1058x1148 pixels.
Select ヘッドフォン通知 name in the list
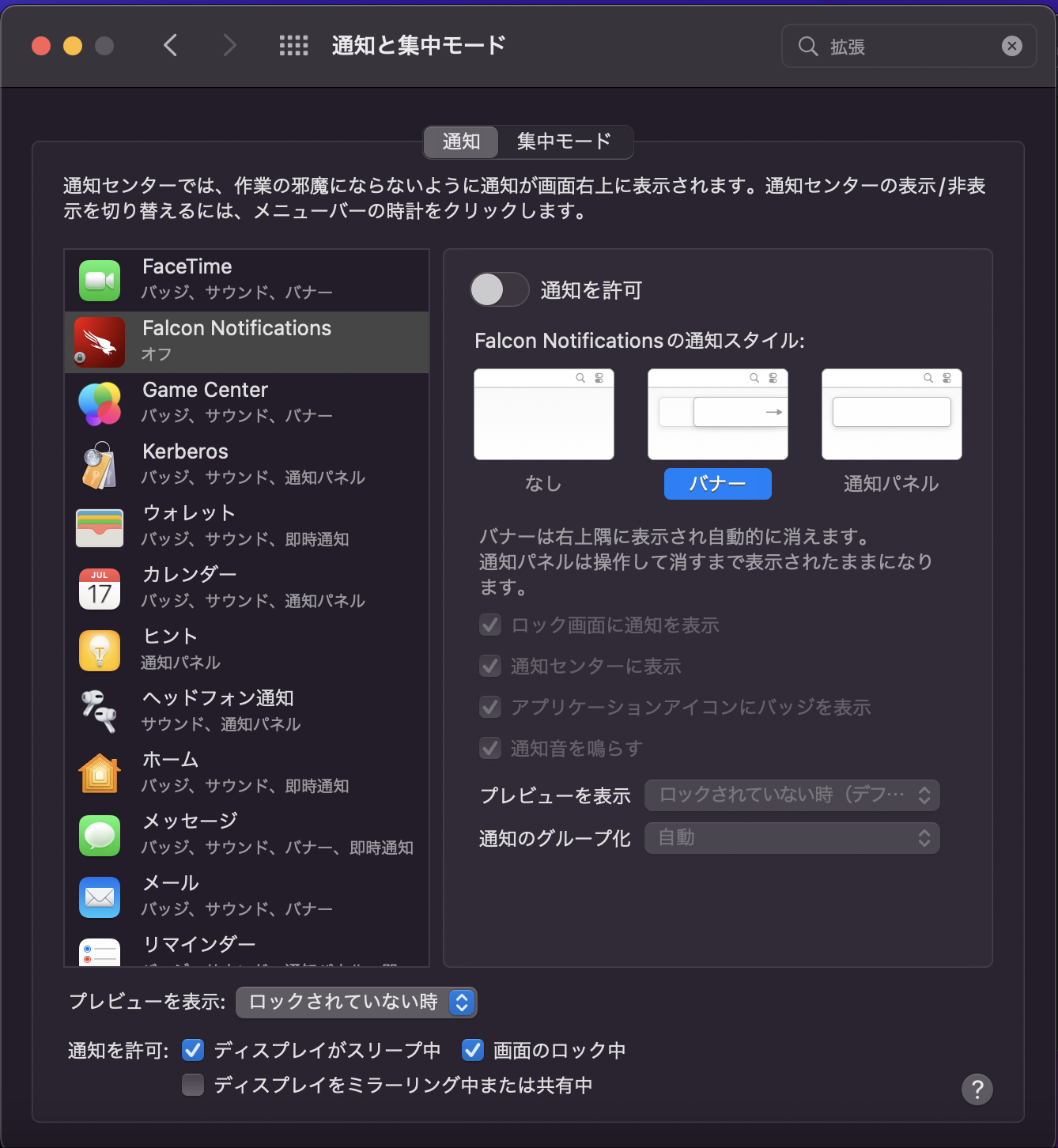point(218,698)
